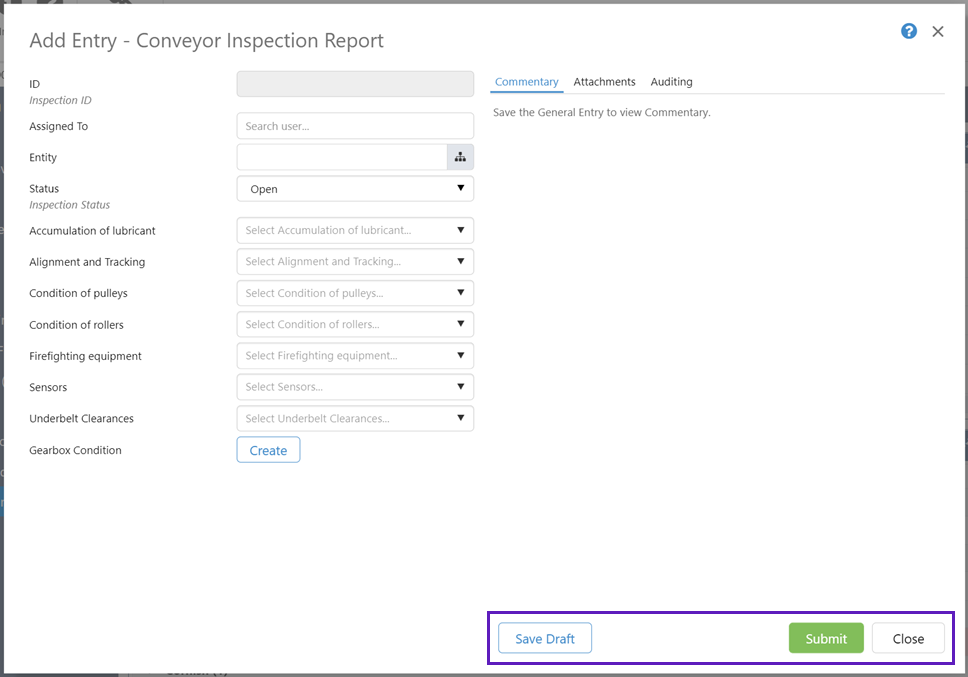
Task: Open the Auditing tab
Action: click(x=671, y=82)
